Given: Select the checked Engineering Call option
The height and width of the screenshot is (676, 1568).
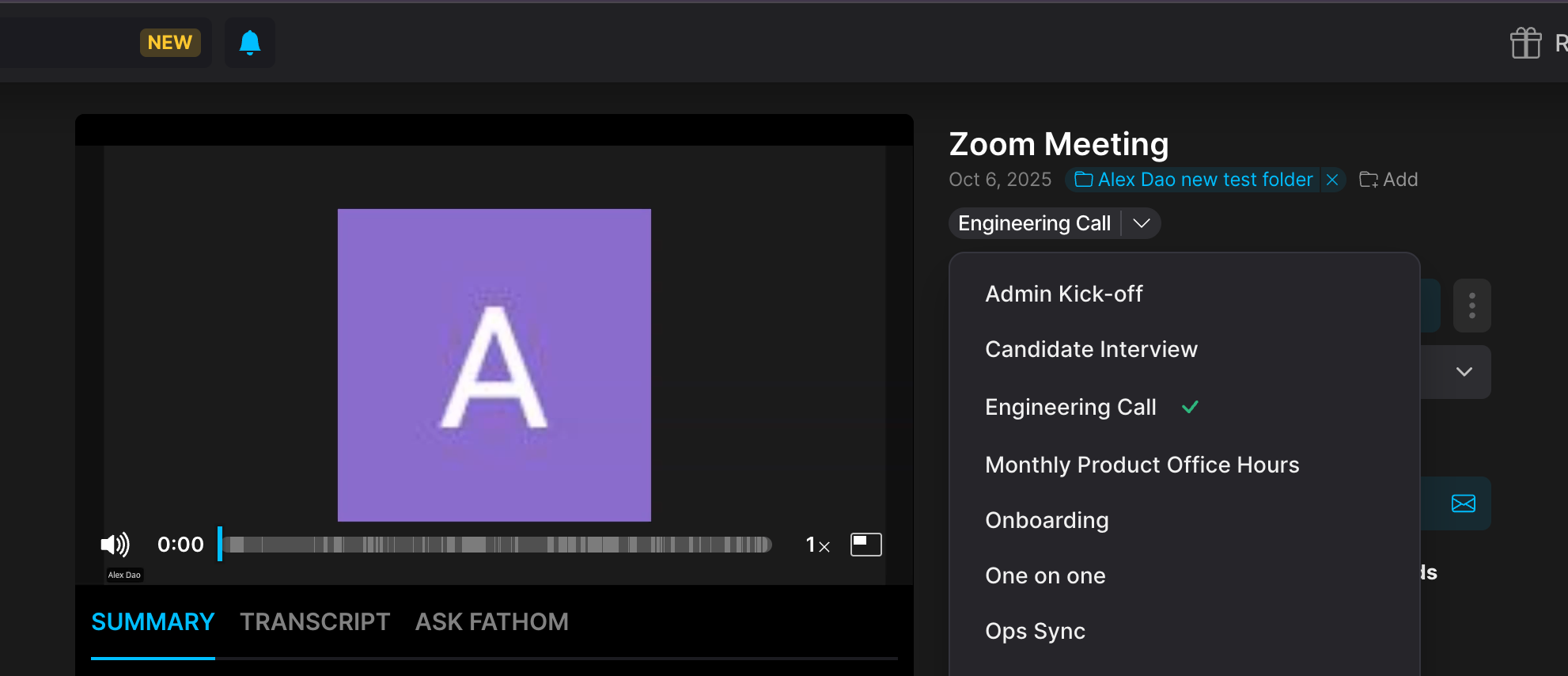Looking at the screenshot, I should tap(1070, 407).
